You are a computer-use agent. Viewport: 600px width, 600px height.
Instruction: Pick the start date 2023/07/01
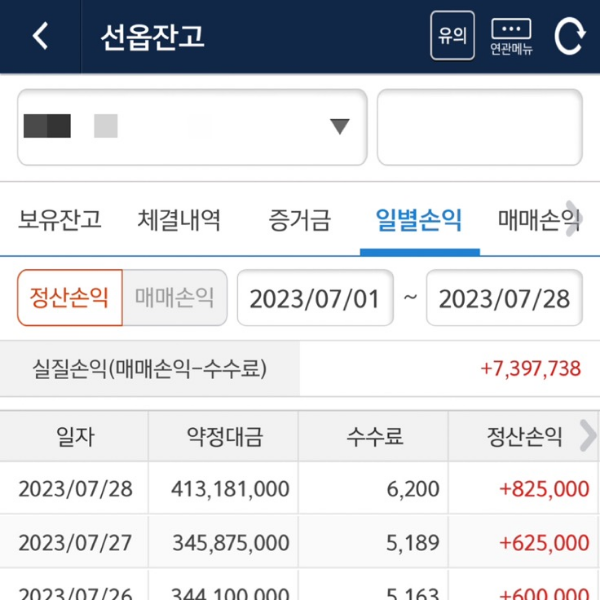point(314,298)
